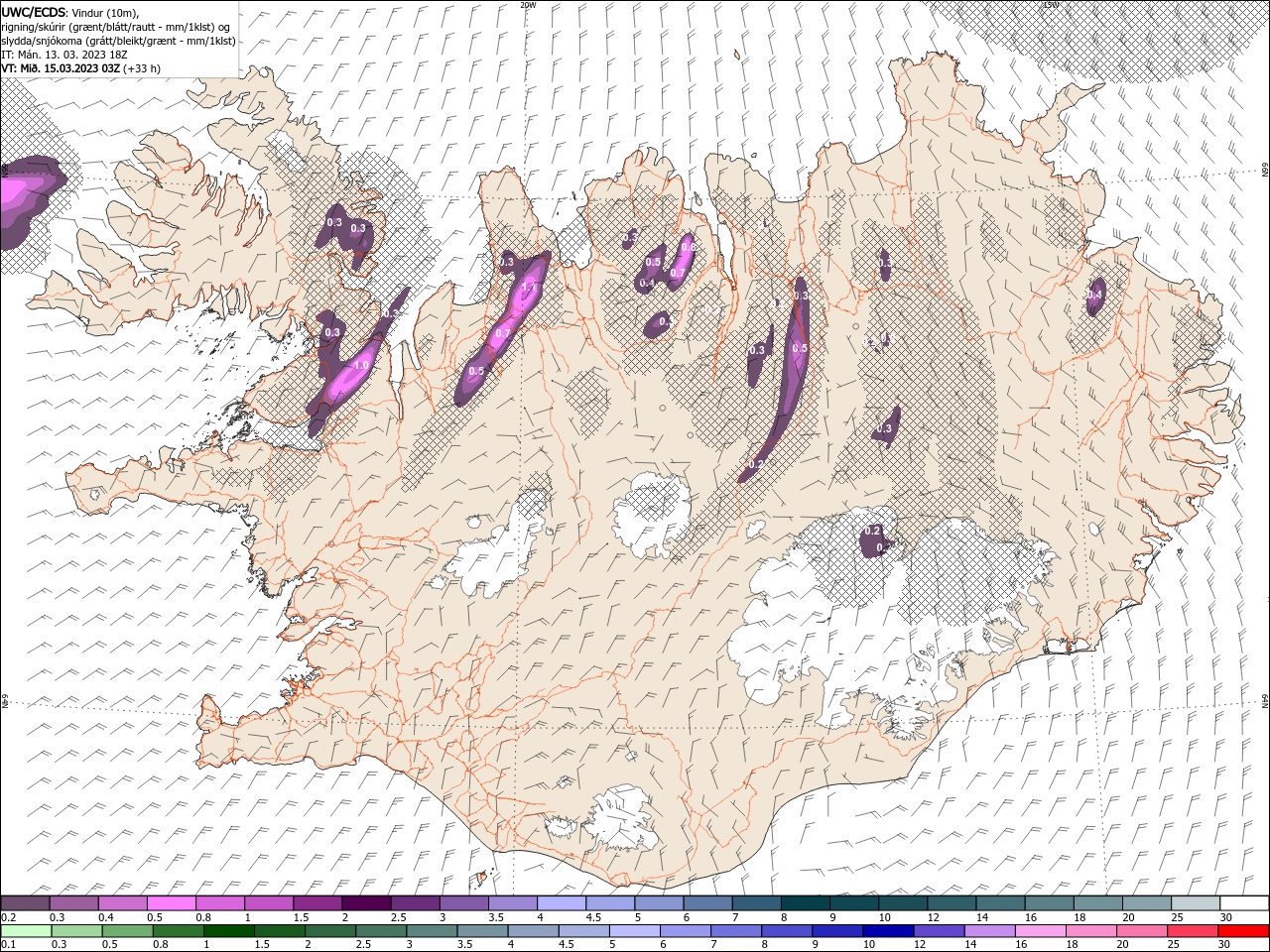Click the valid time text 'VT: Mið. 15.03.2023 03Z'
1270x952 pixels.
pyautogui.click(x=62, y=68)
